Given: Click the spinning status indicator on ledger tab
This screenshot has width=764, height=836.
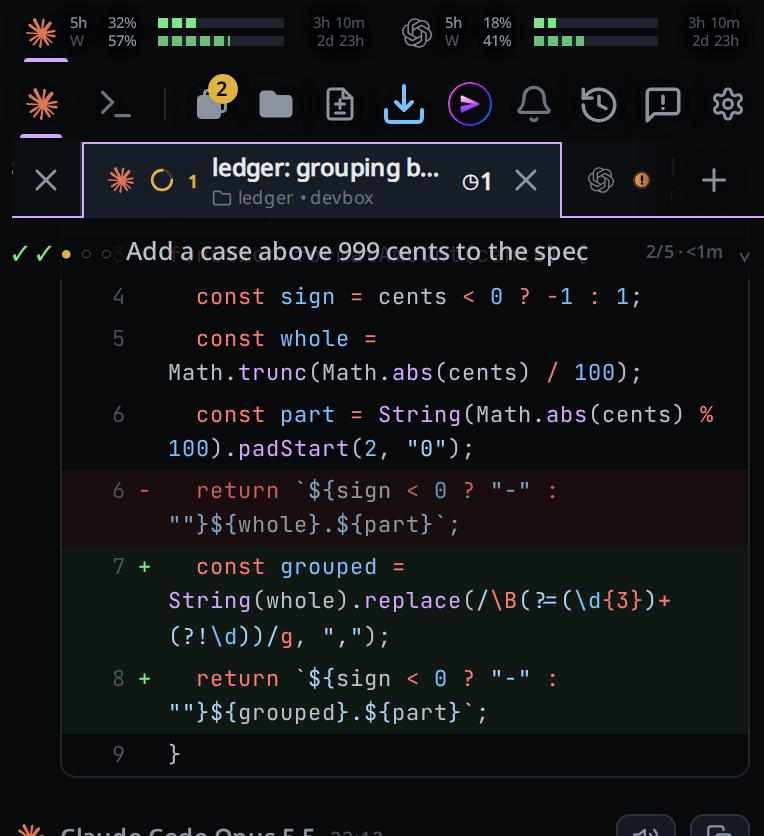Looking at the screenshot, I should coord(162,180).
